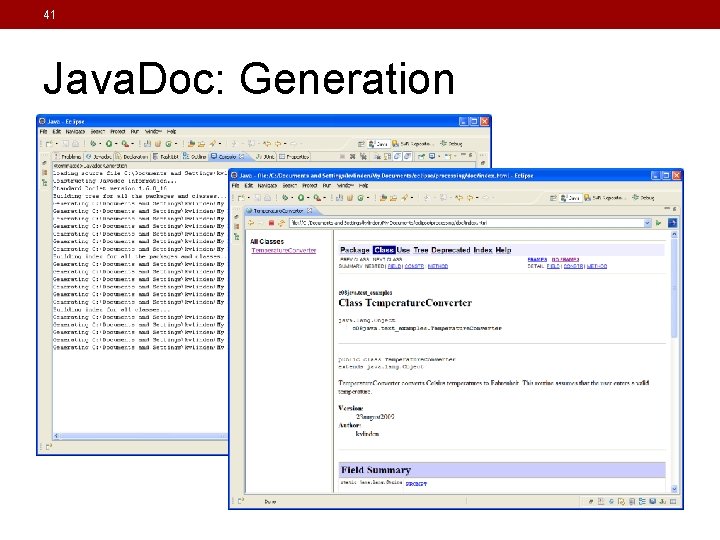Screen dimensions: 720x540
Task: Open Project menu in front Eclipse window
Action: click(309, 186)
